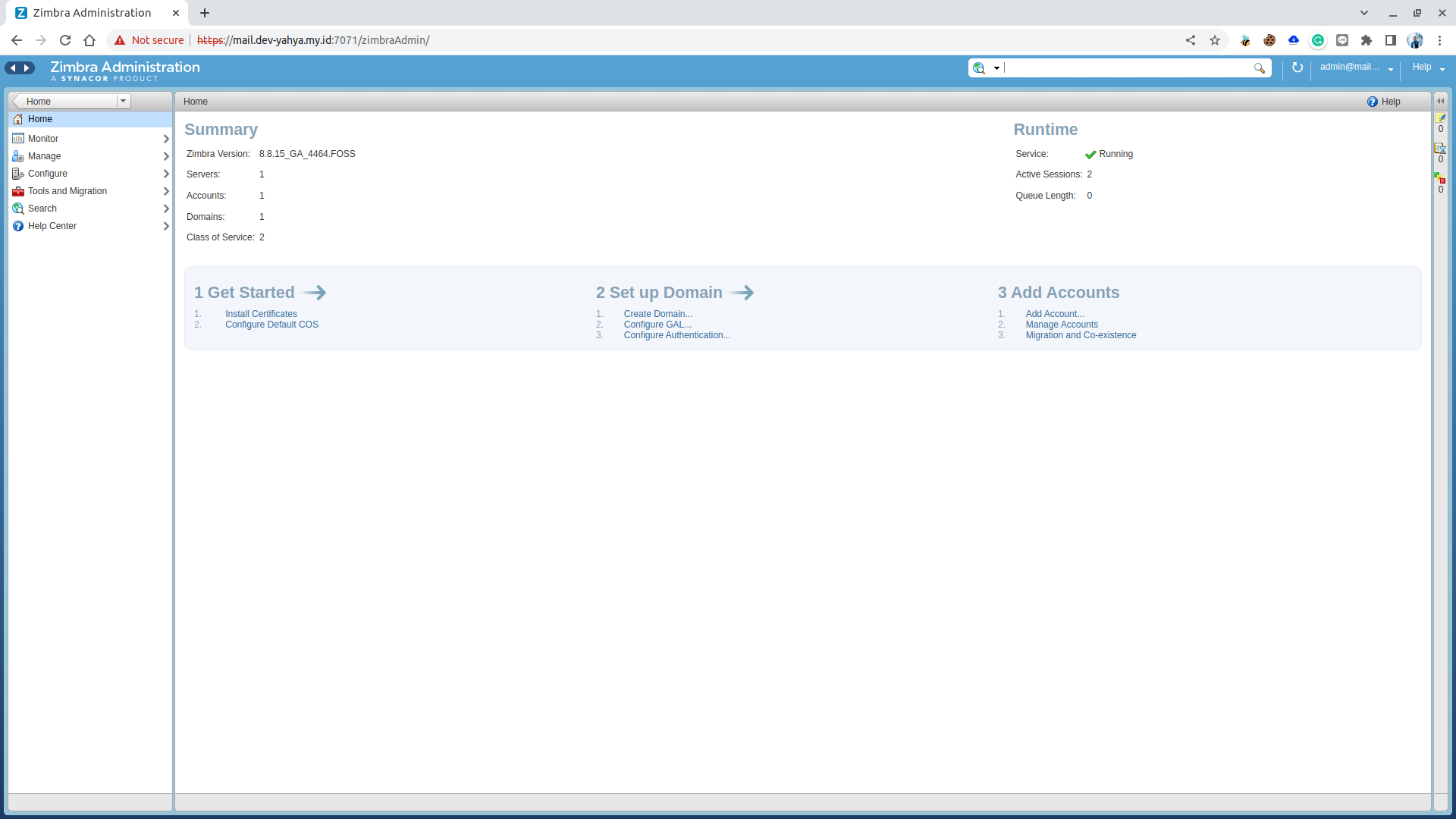Open the Configure GAL... link
This screenshot has width=1456, height=819.
(x=657, y=325)
